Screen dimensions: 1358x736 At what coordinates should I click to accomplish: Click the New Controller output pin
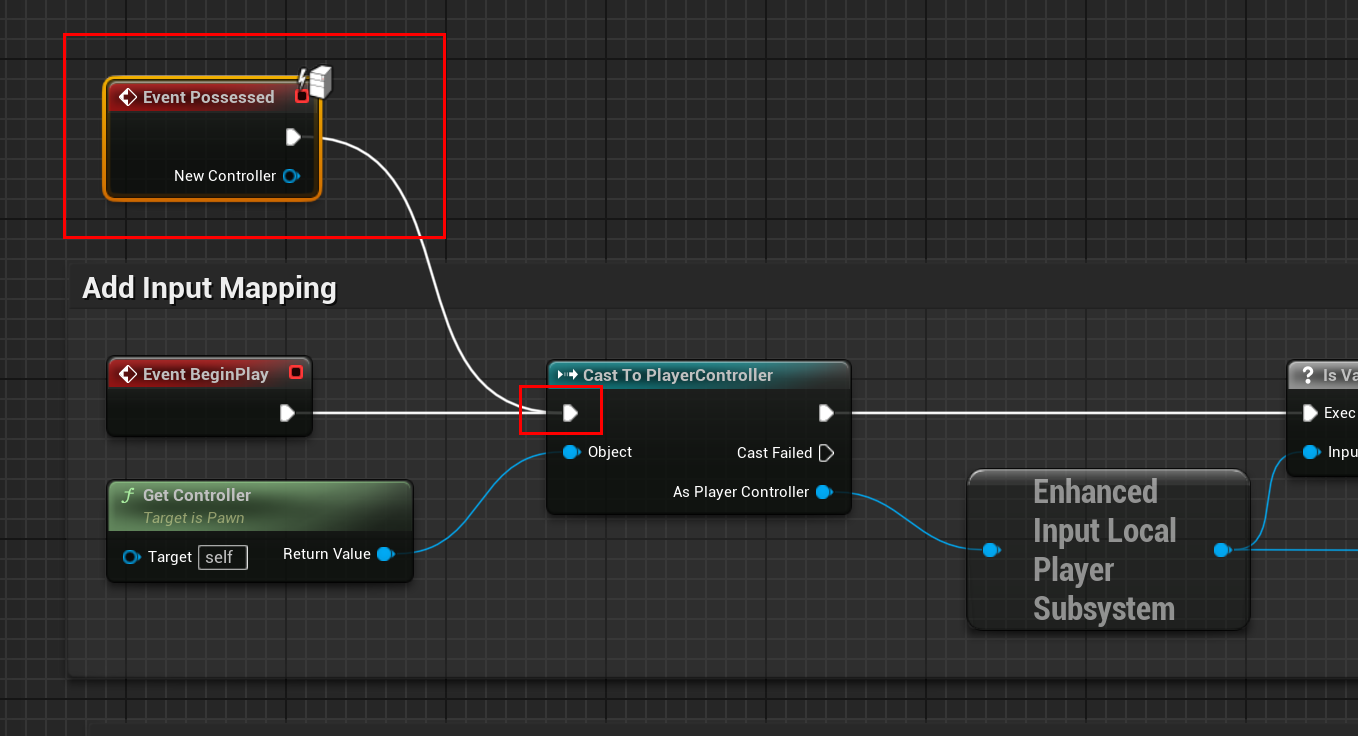coord(290,176)
